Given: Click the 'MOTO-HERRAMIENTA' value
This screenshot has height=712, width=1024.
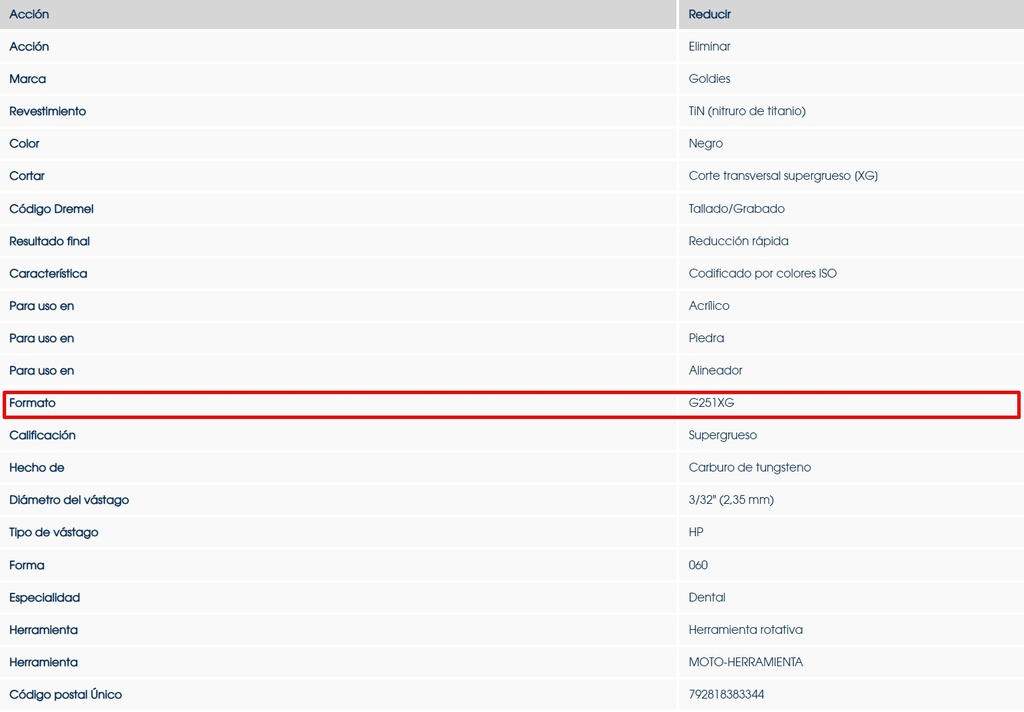Looking at the screenshot, I should [x=746, y=662].
